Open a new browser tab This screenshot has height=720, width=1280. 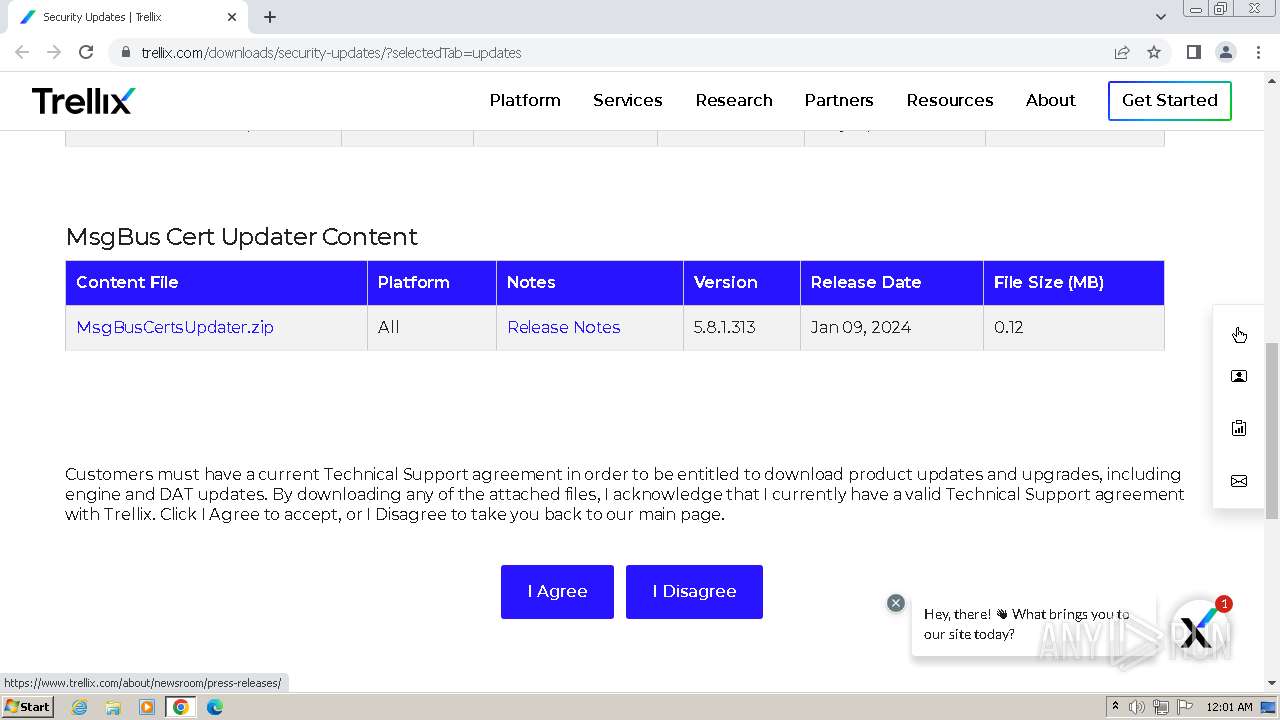[x=270, y=17]
